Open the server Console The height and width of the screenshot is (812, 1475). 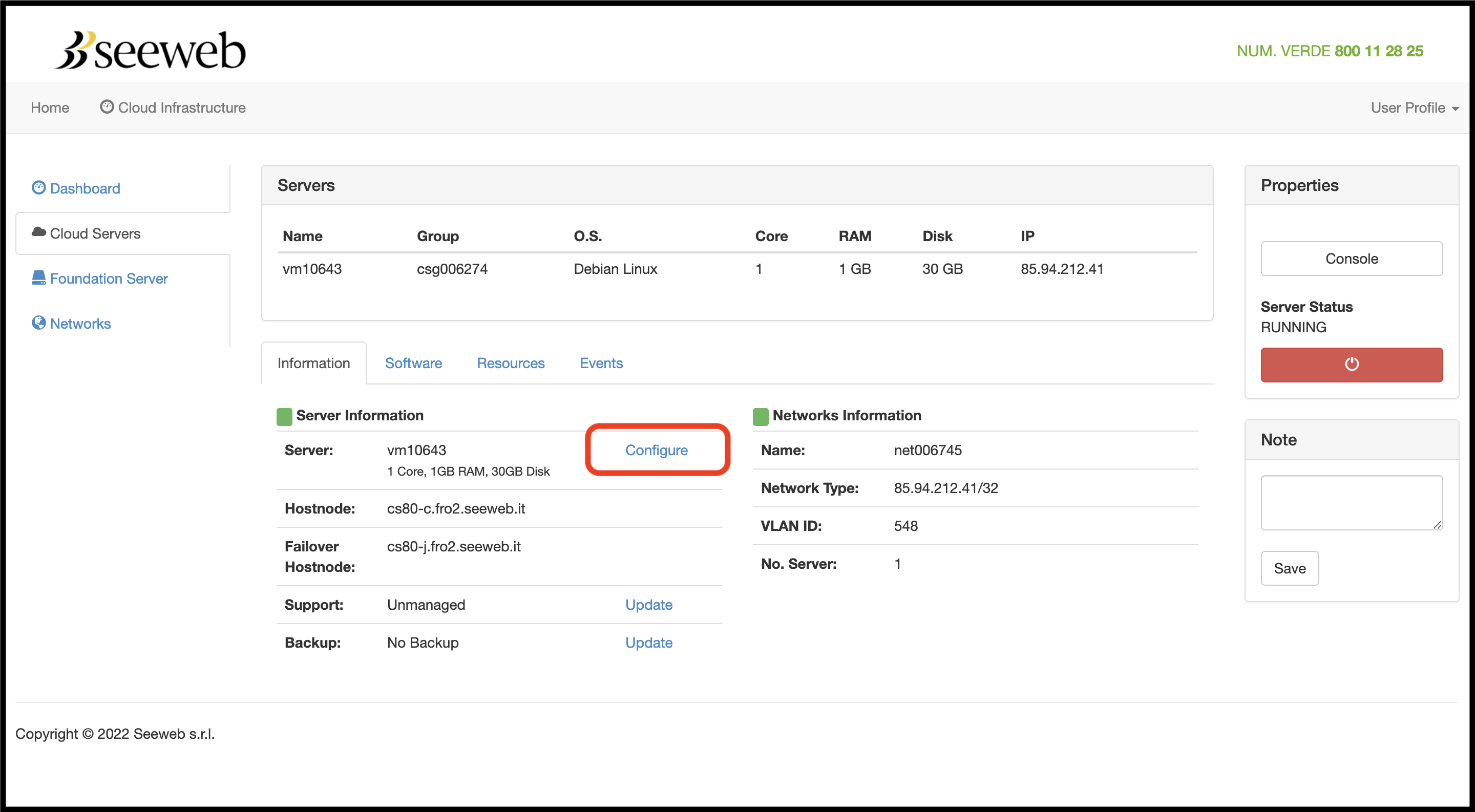[x=1352, y=259]
